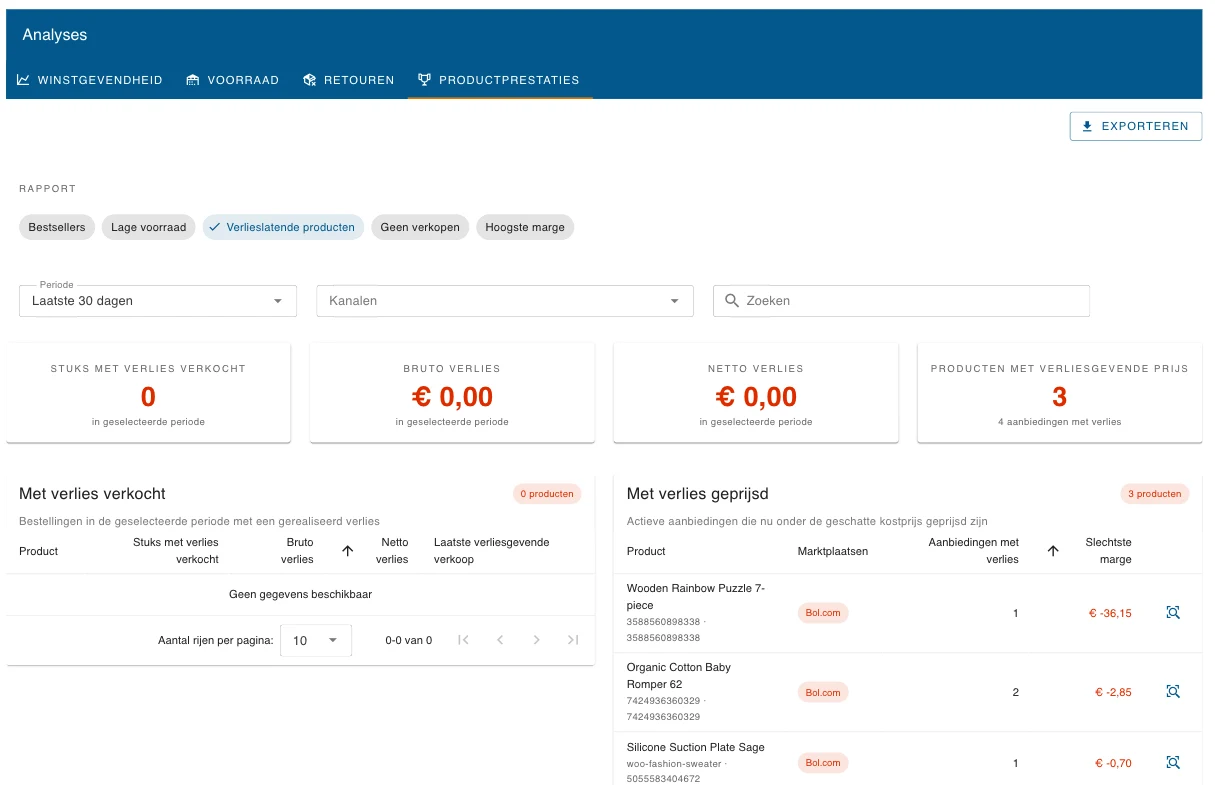This screenshot has height=785, width=1215.
Task: Click the download icon on Exporteren
Action: [1088, 127]
